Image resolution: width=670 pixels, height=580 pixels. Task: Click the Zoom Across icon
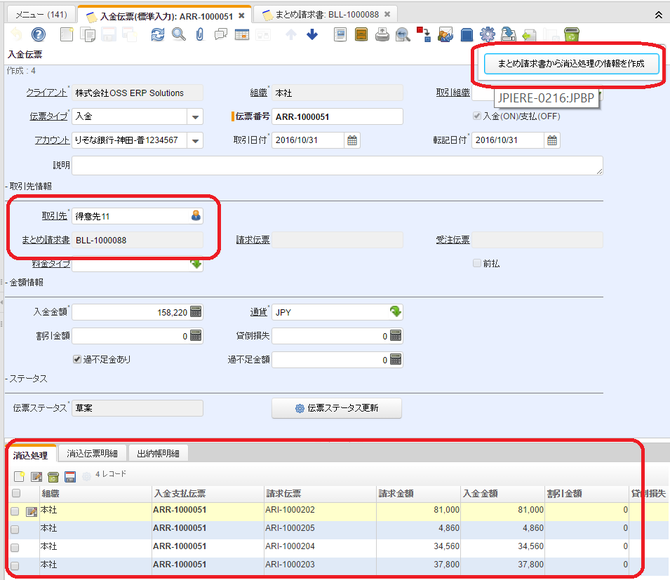[x=403, y=35]
